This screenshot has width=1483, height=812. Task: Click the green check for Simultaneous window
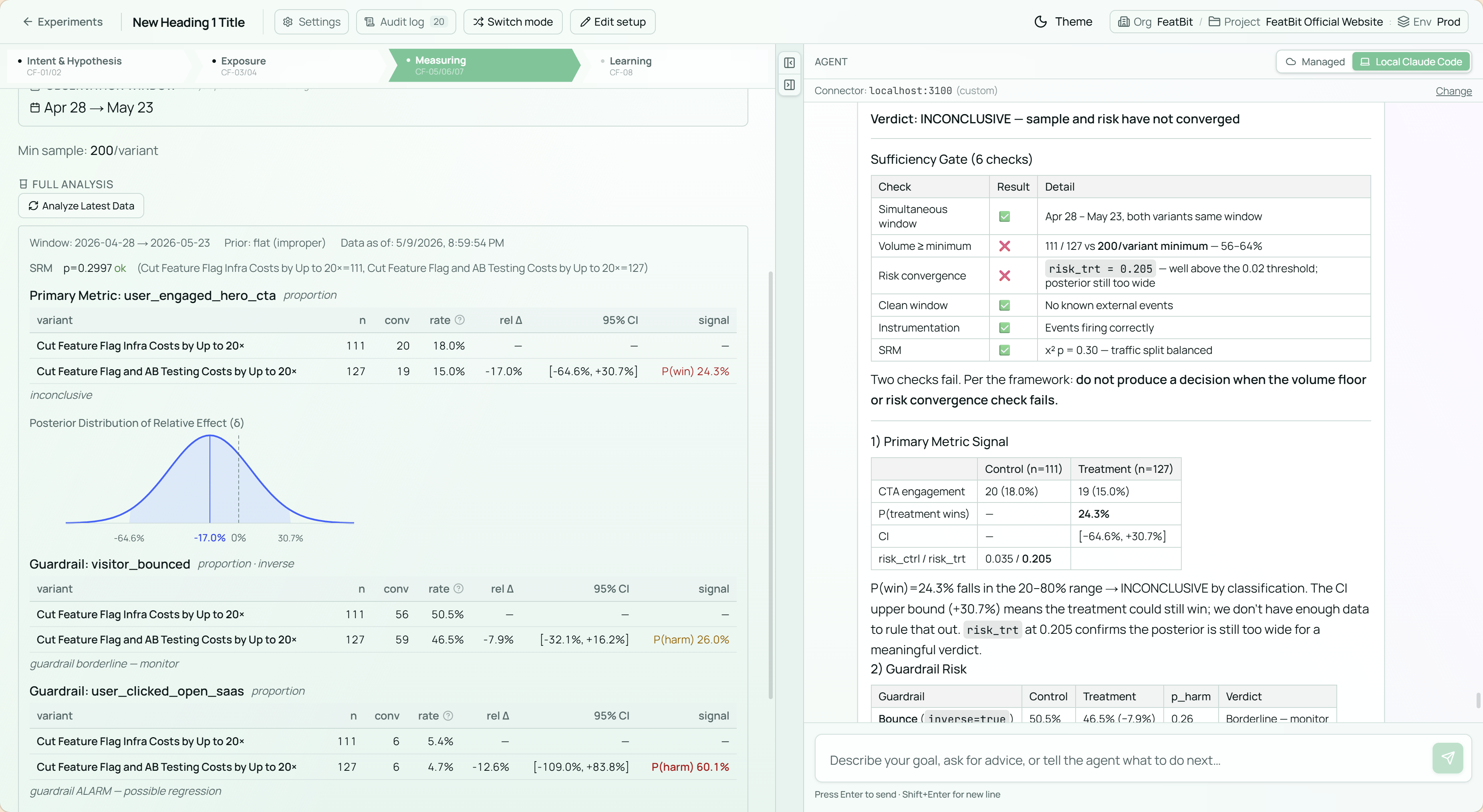point(1005,216)
